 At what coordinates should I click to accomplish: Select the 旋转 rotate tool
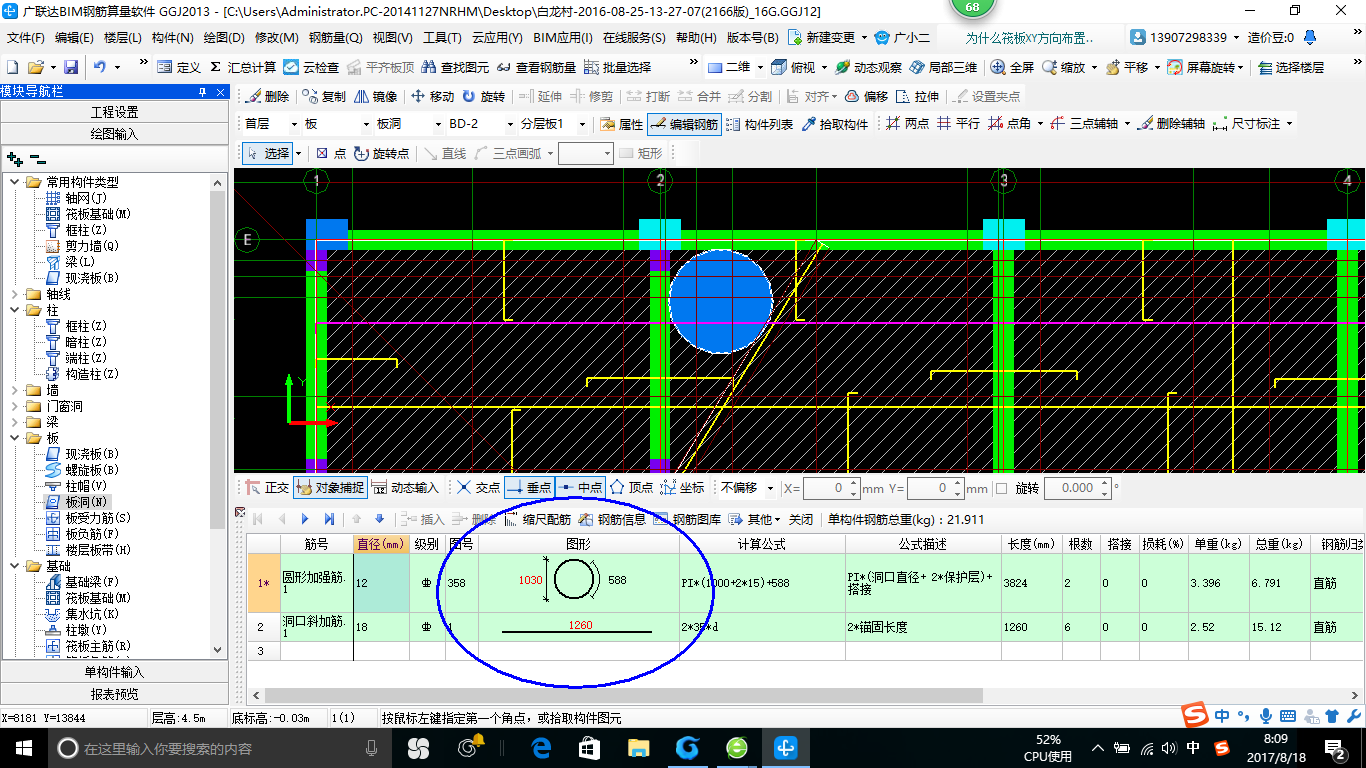(484, 97)
